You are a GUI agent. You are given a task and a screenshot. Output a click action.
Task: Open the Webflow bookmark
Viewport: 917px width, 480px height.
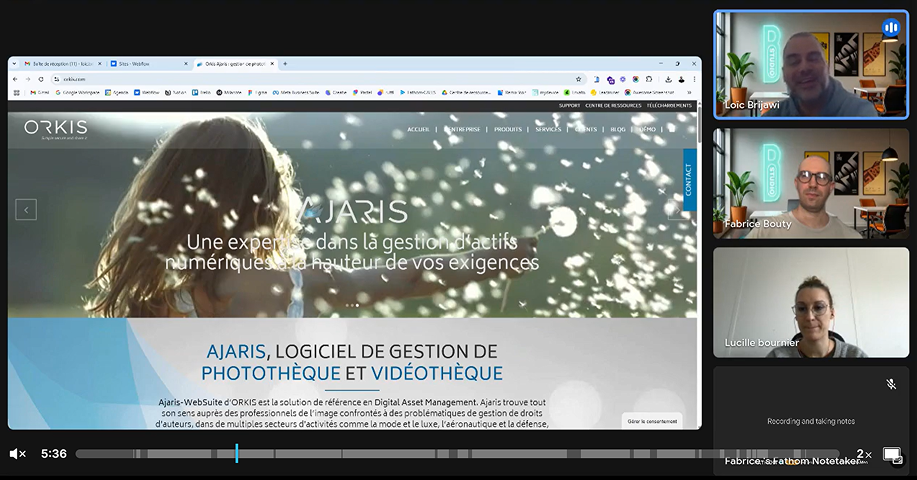[147, 92]
